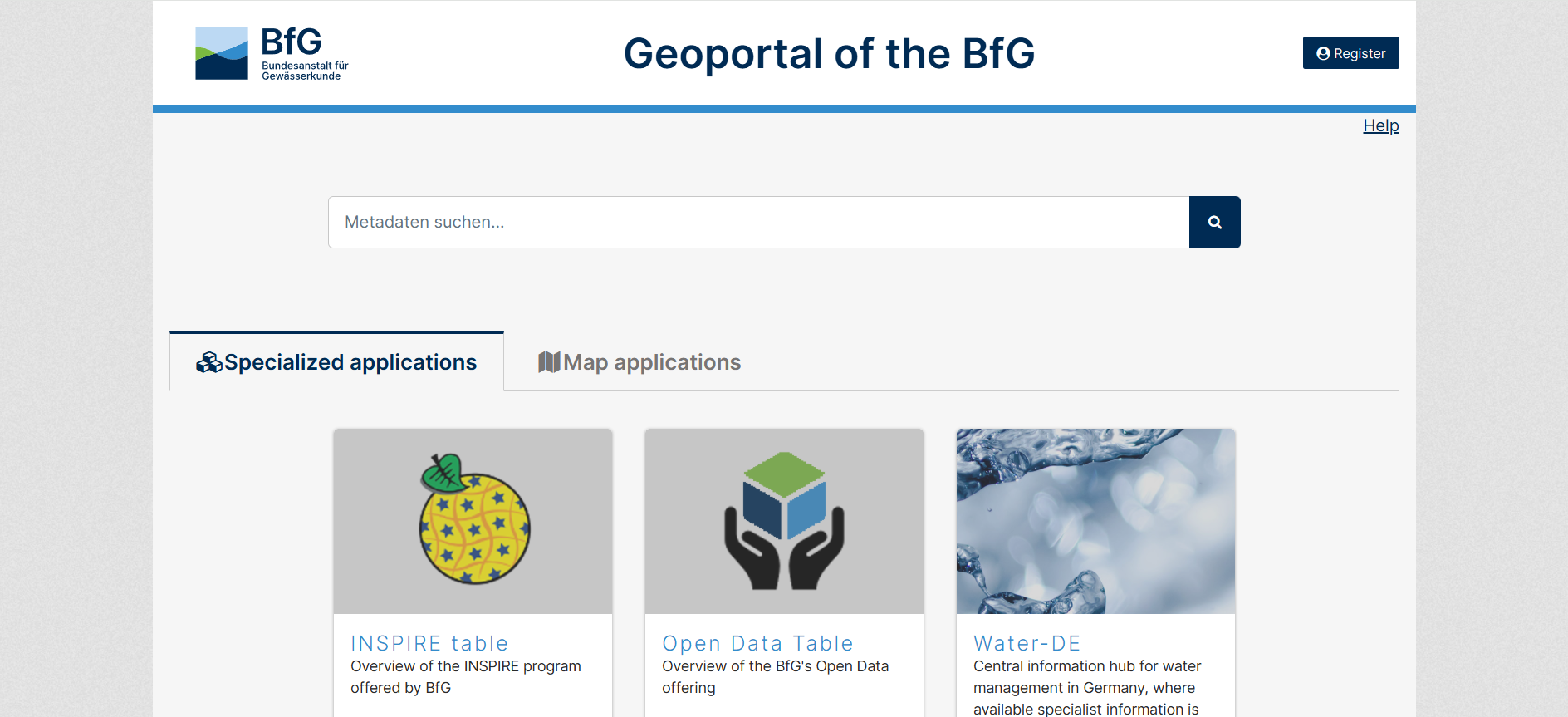Click the Open Data hands-and-cube thumbnail
The width and height of the screenshot is (1568, 717).
[784, 521]
